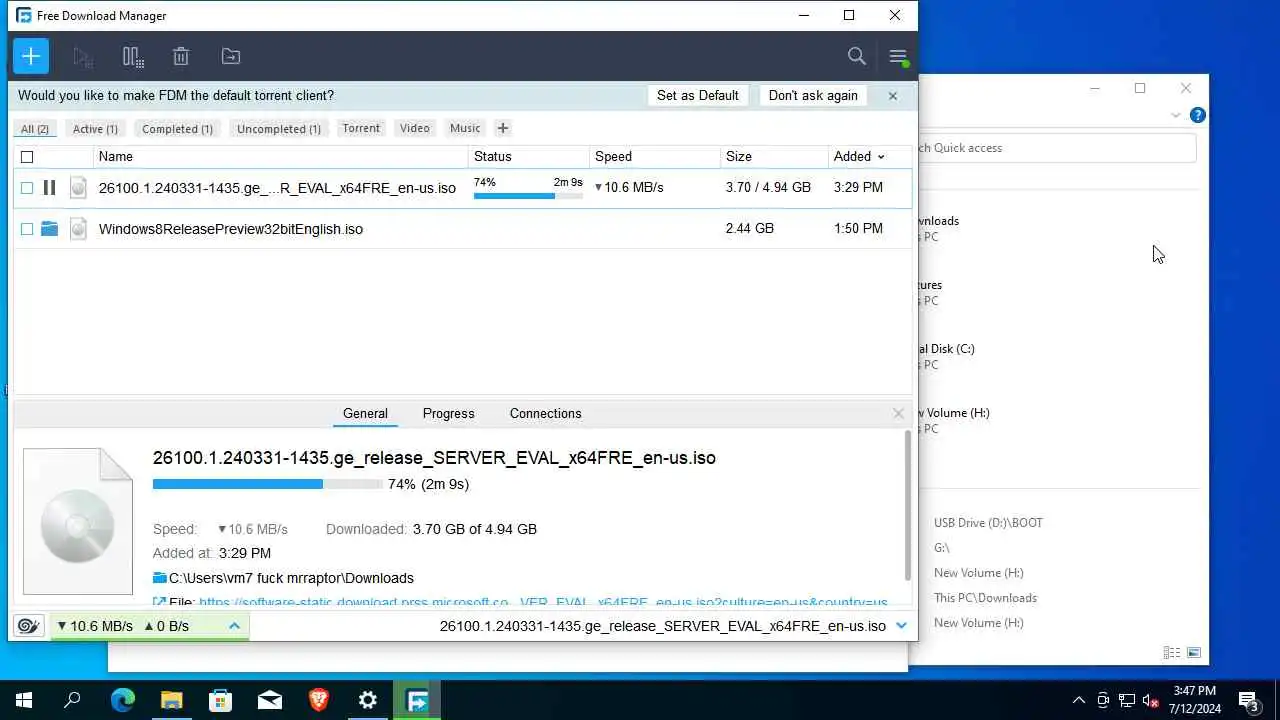Show All (2) downloads filter
This screenshot has height=720, width=1280.
point(35,129)
